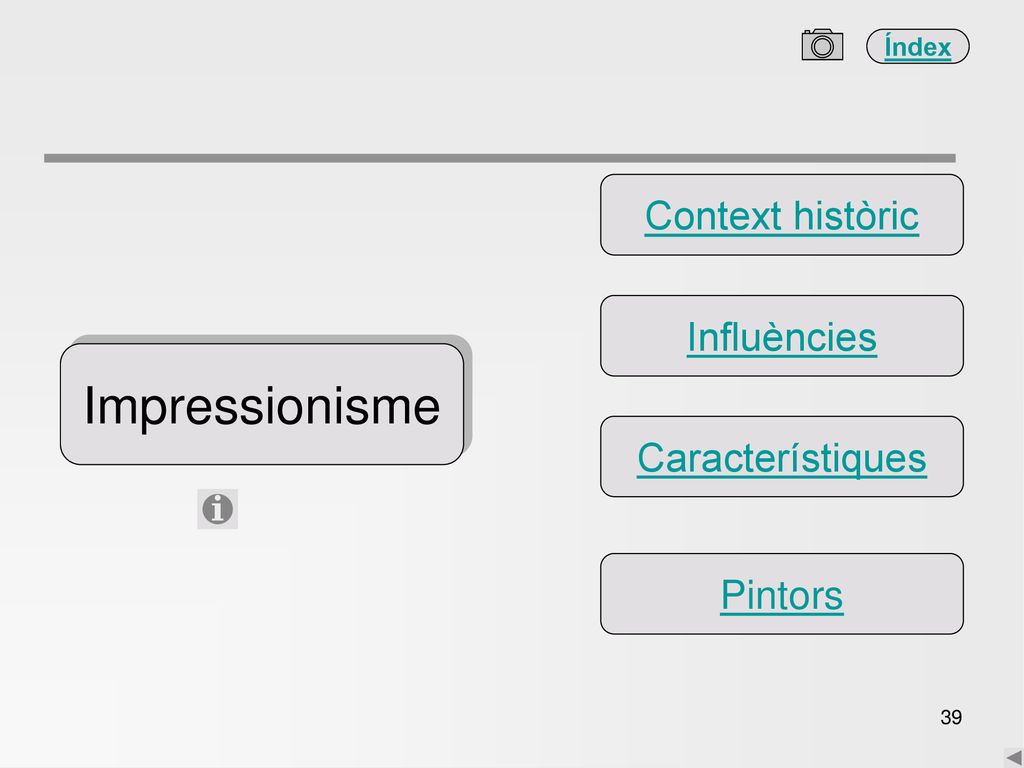The height and width of the screenshot is (768, 1024).
Task: Select the Impressionisme title box
Action: pyautogui.click(x=262, y=404)
